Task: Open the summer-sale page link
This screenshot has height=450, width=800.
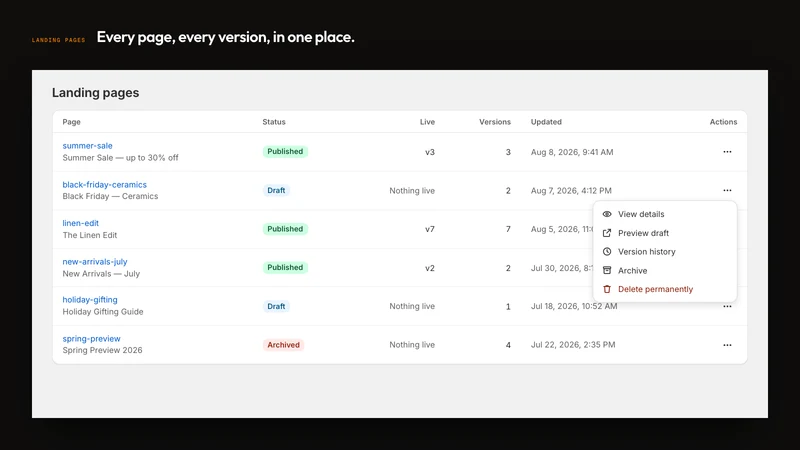Action: pos(87,145)
